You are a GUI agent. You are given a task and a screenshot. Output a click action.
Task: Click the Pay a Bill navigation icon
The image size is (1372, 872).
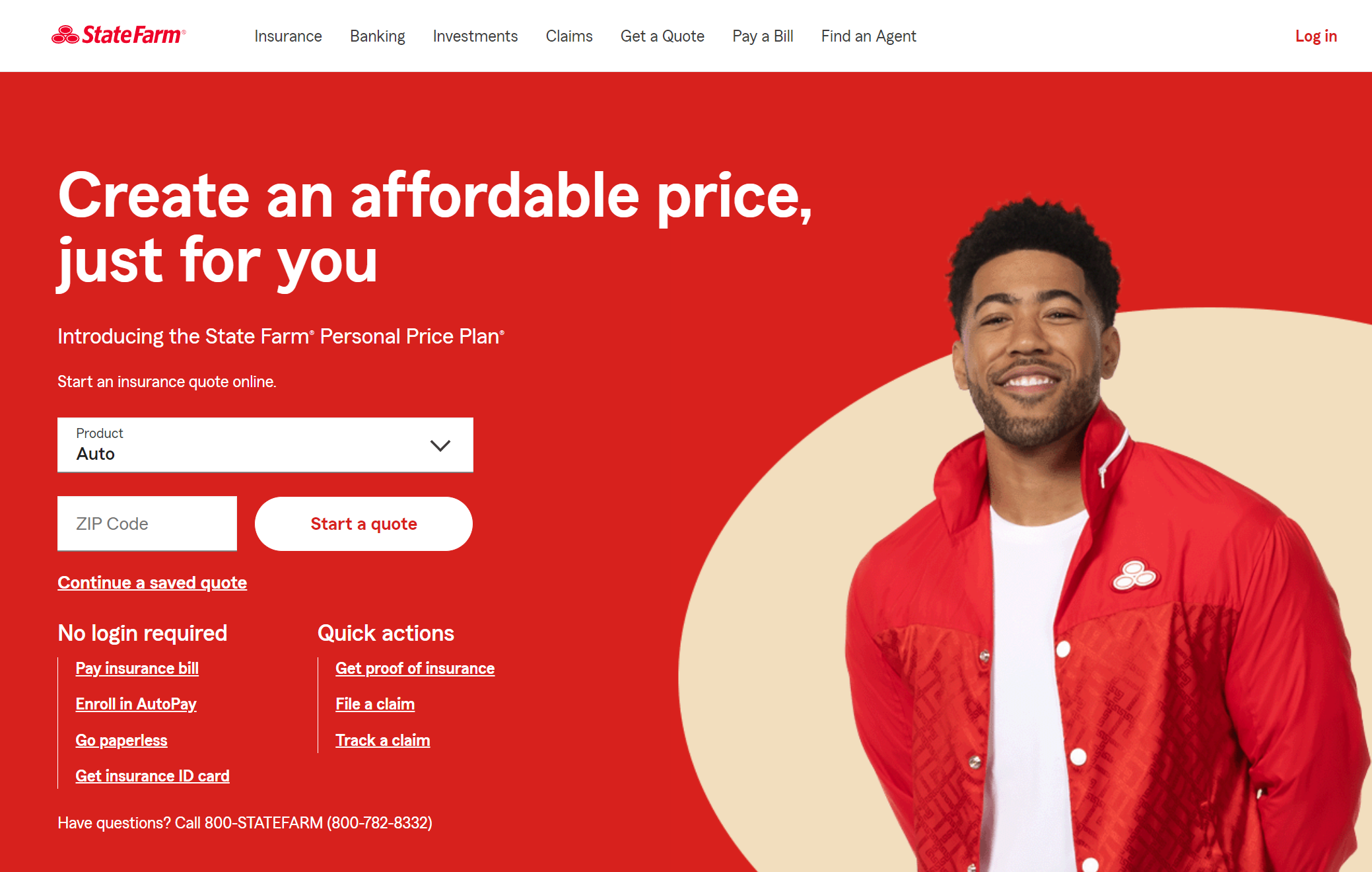[x=763, y=36]
